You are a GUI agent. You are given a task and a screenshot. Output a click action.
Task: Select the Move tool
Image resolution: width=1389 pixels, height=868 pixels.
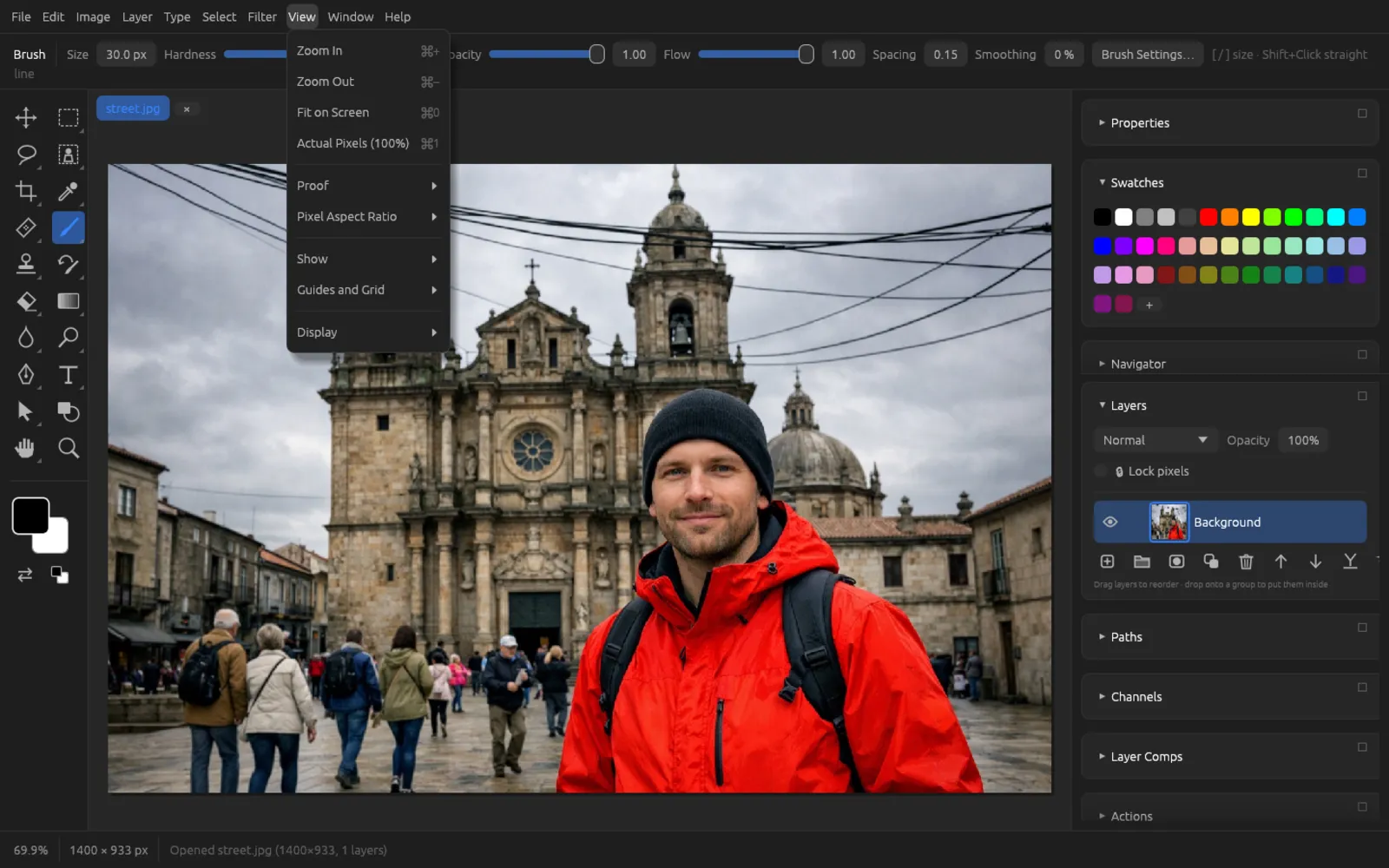[x=26, y=117]
